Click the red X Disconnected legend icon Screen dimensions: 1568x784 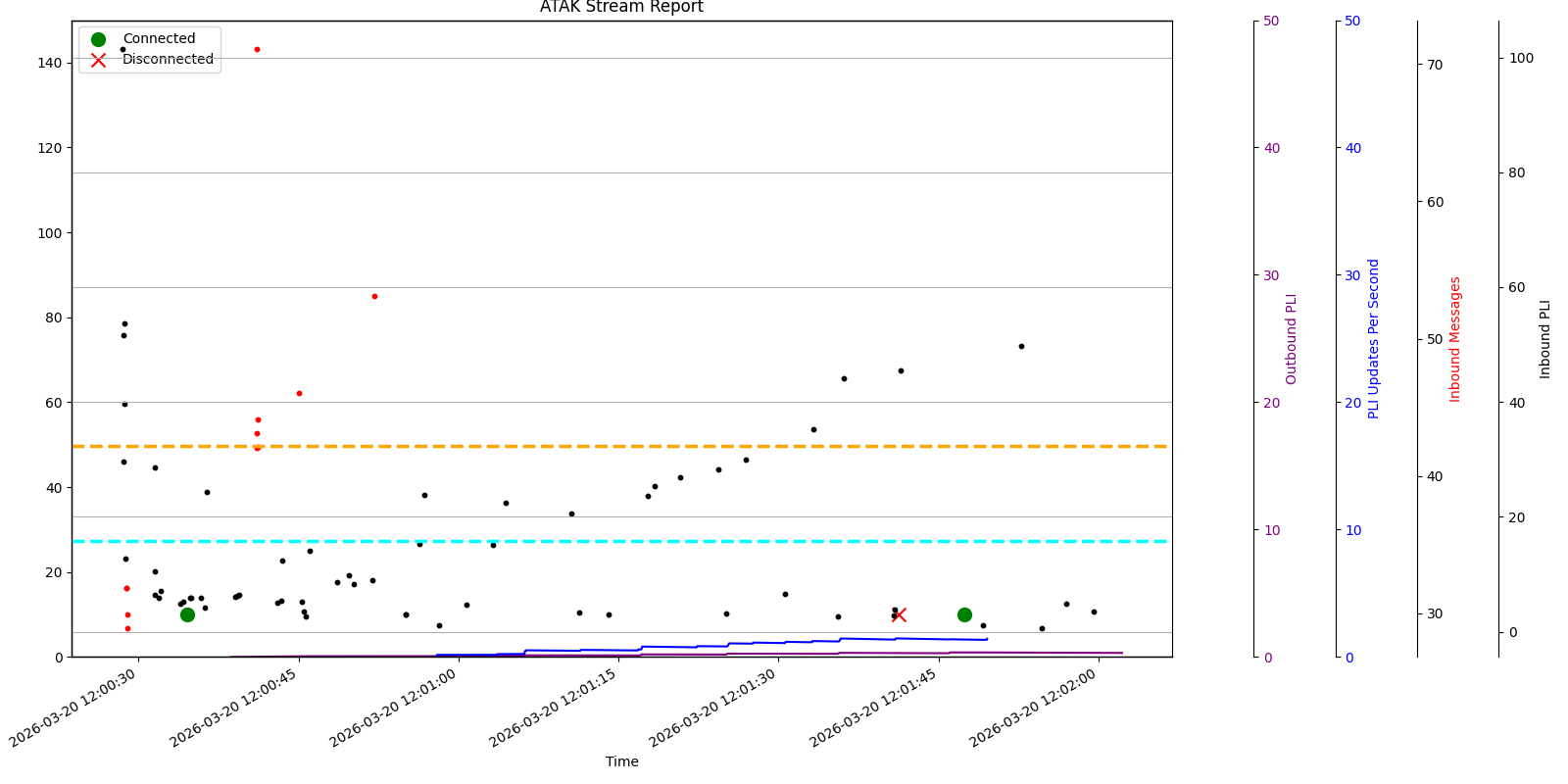tap(98, 60)
